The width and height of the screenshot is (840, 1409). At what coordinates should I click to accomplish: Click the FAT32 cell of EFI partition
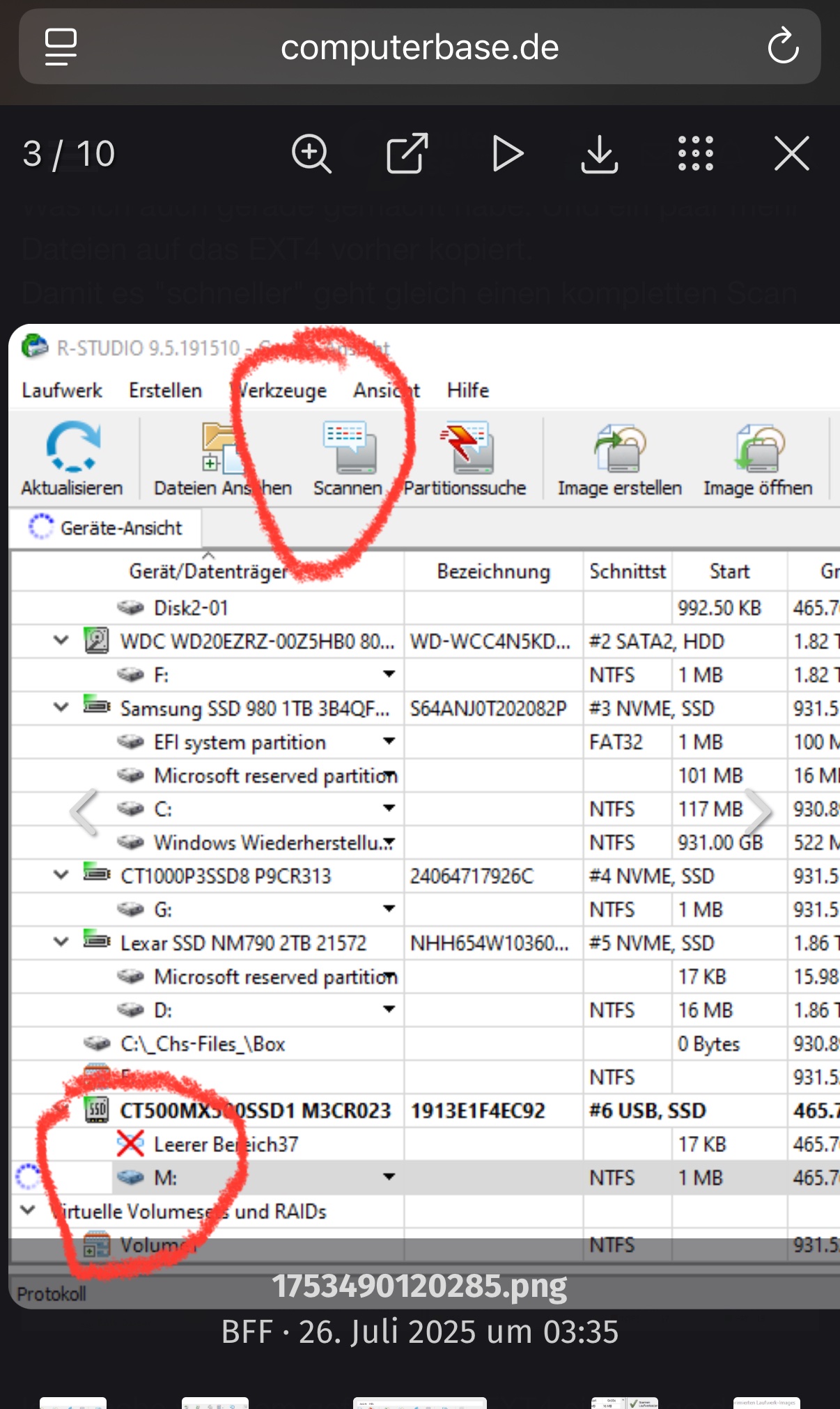[616, 742]
